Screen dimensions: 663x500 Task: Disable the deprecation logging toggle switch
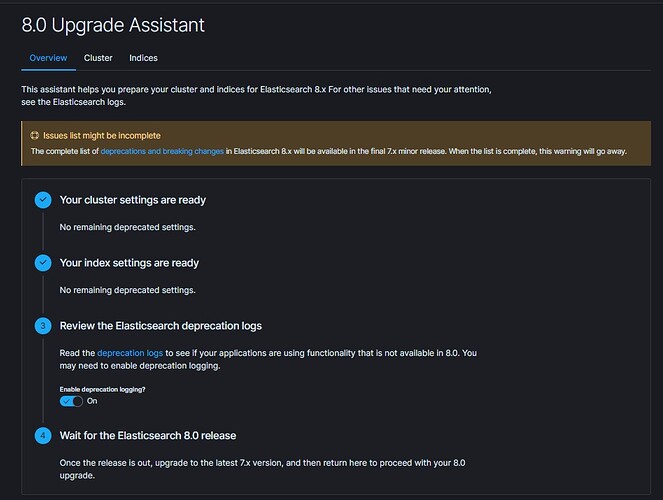71,400
